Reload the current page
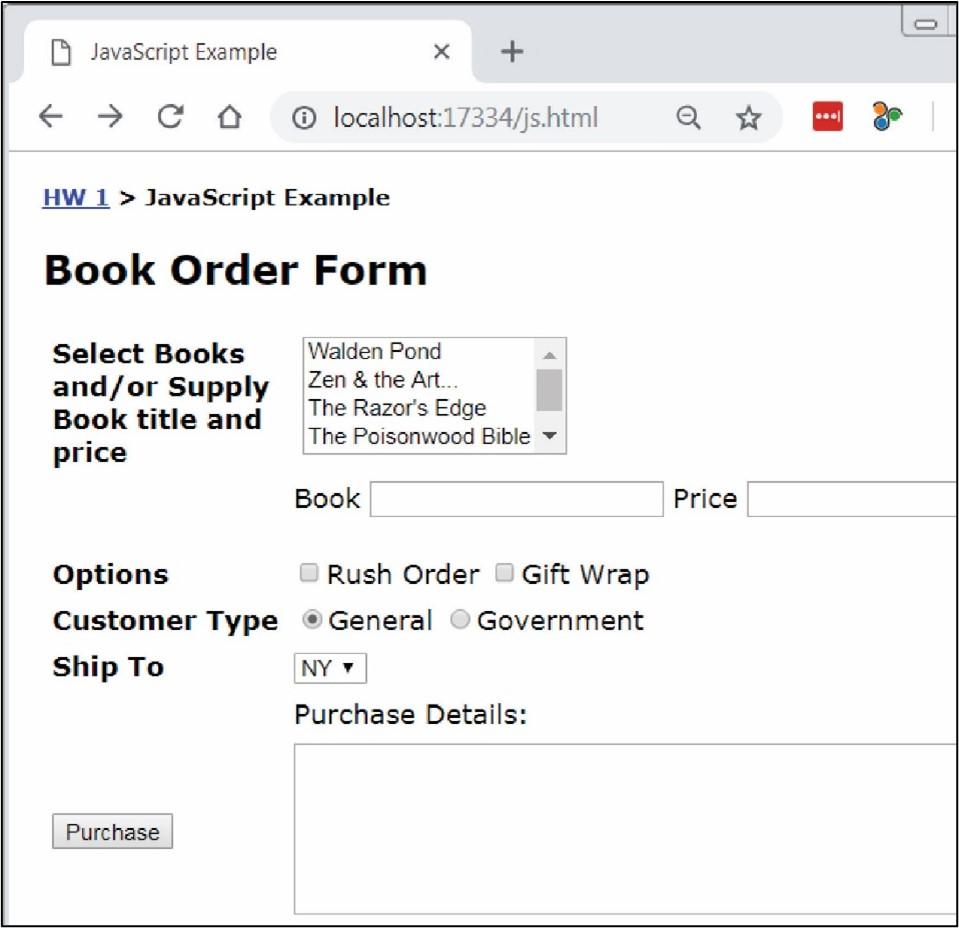This screenshot has height=928, width=959. point(170,116)
